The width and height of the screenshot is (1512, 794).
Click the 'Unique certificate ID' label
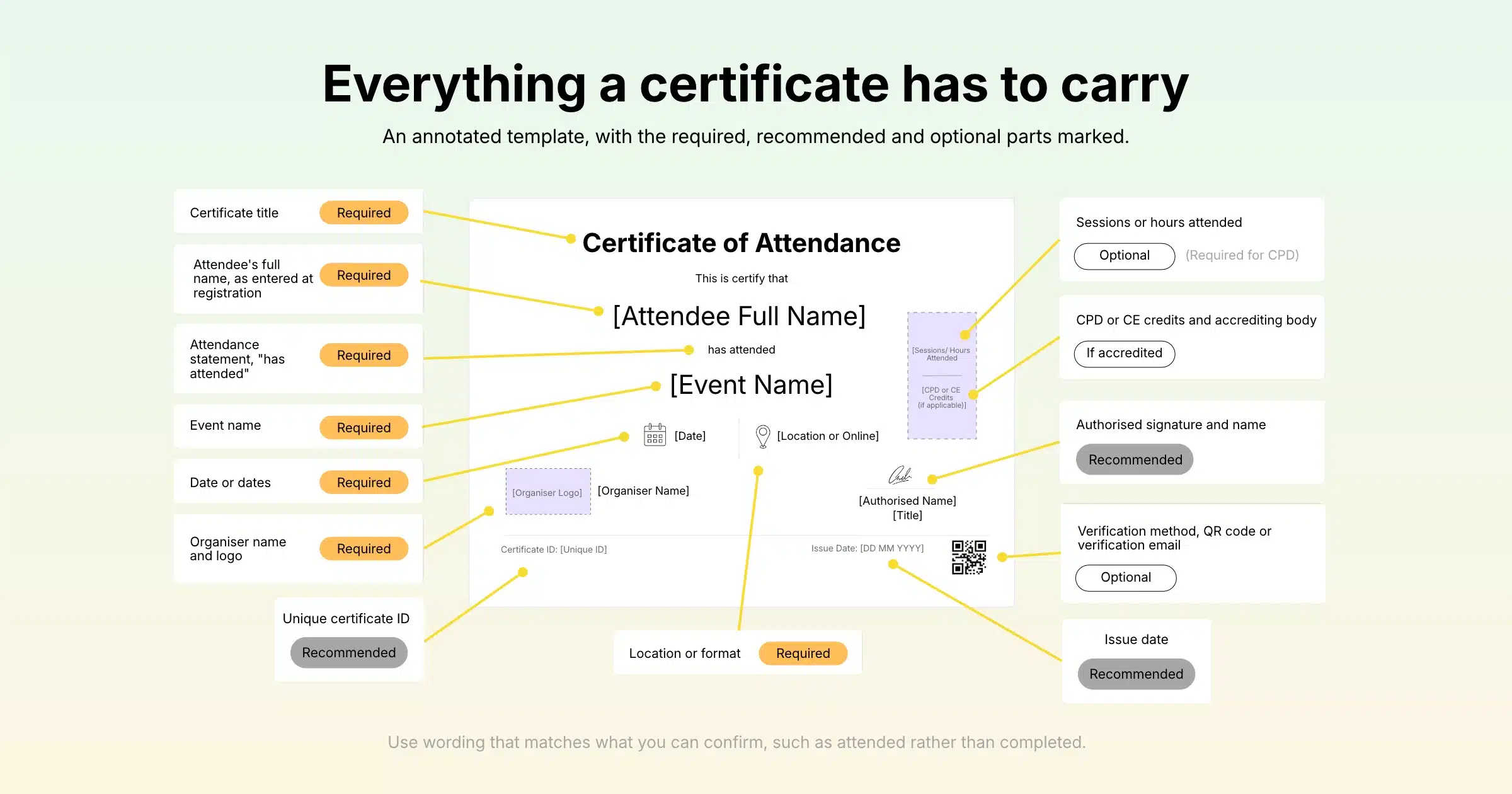click(346, 619)
